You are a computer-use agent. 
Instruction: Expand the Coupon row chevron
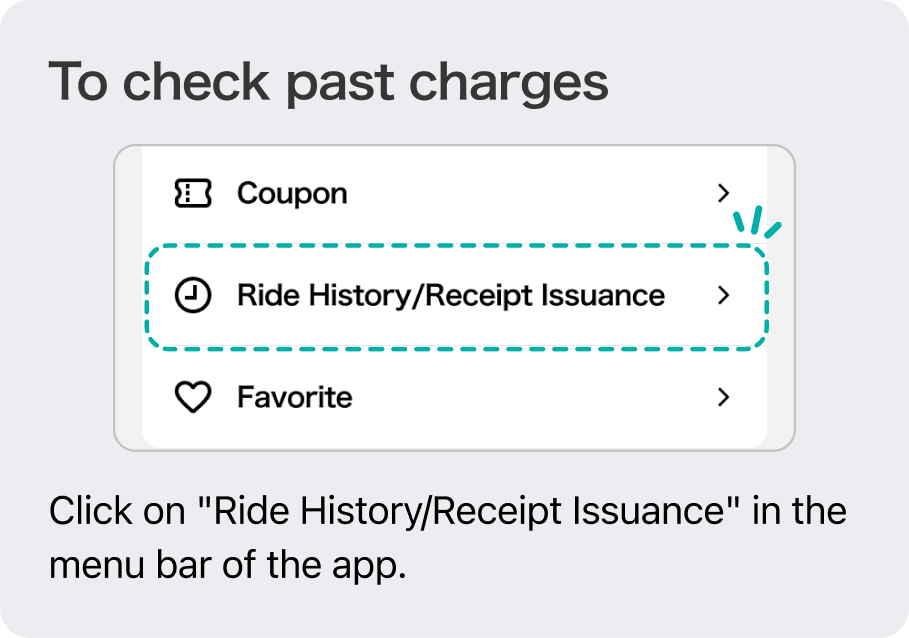coord(723,193)
